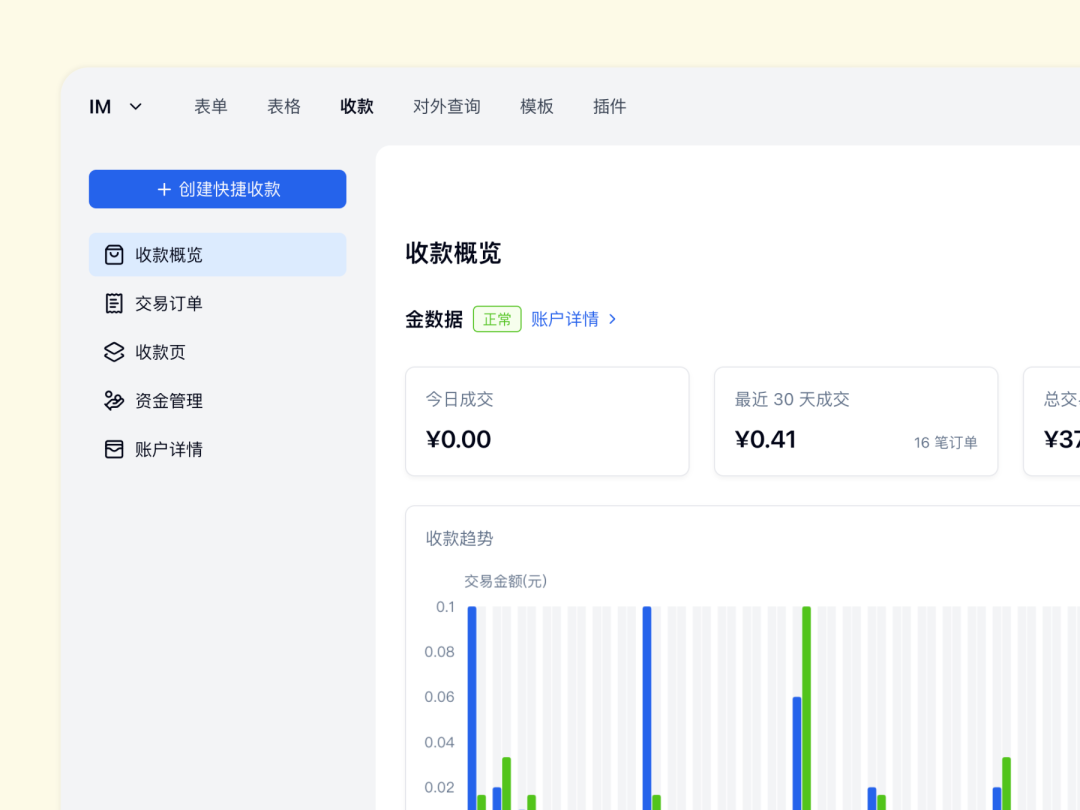Click the green 正常 status badge

(497, 320)
